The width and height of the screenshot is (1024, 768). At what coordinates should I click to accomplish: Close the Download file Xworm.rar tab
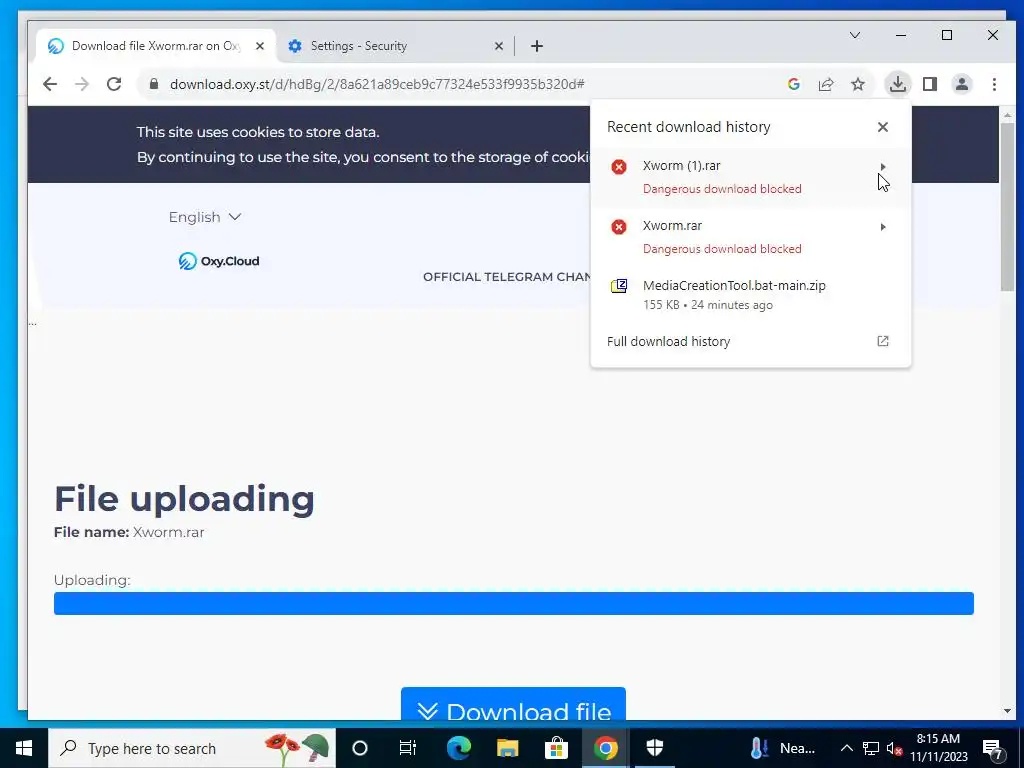click(x=260, y=46)
